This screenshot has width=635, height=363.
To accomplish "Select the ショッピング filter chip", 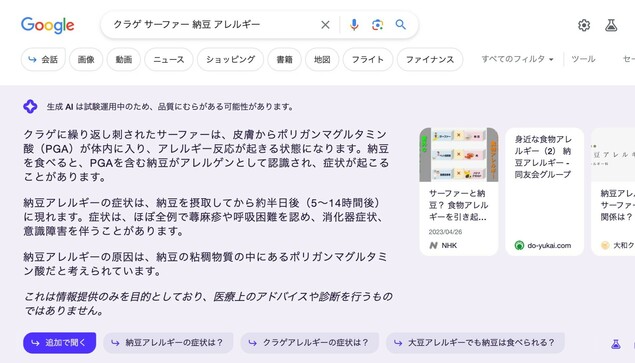I will tap(230, 60).
